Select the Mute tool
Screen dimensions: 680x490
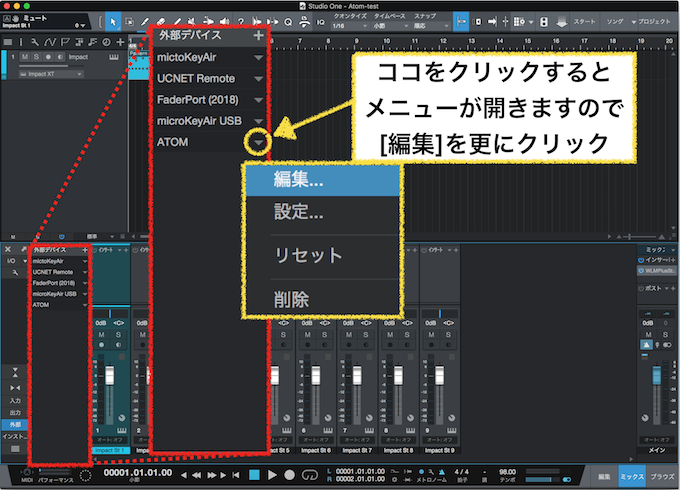click(192, 22)
